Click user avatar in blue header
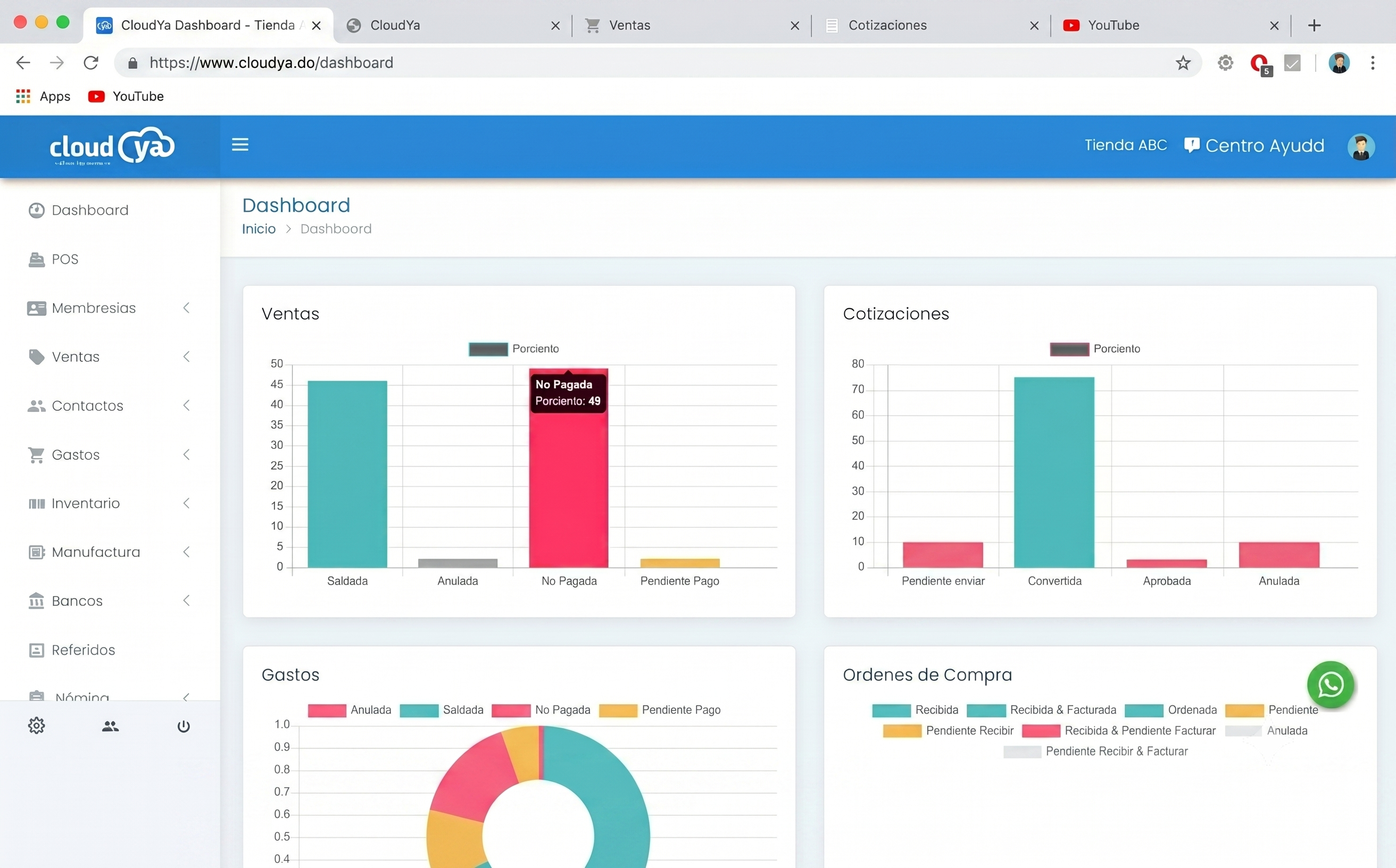 (x=1361, y=146)
